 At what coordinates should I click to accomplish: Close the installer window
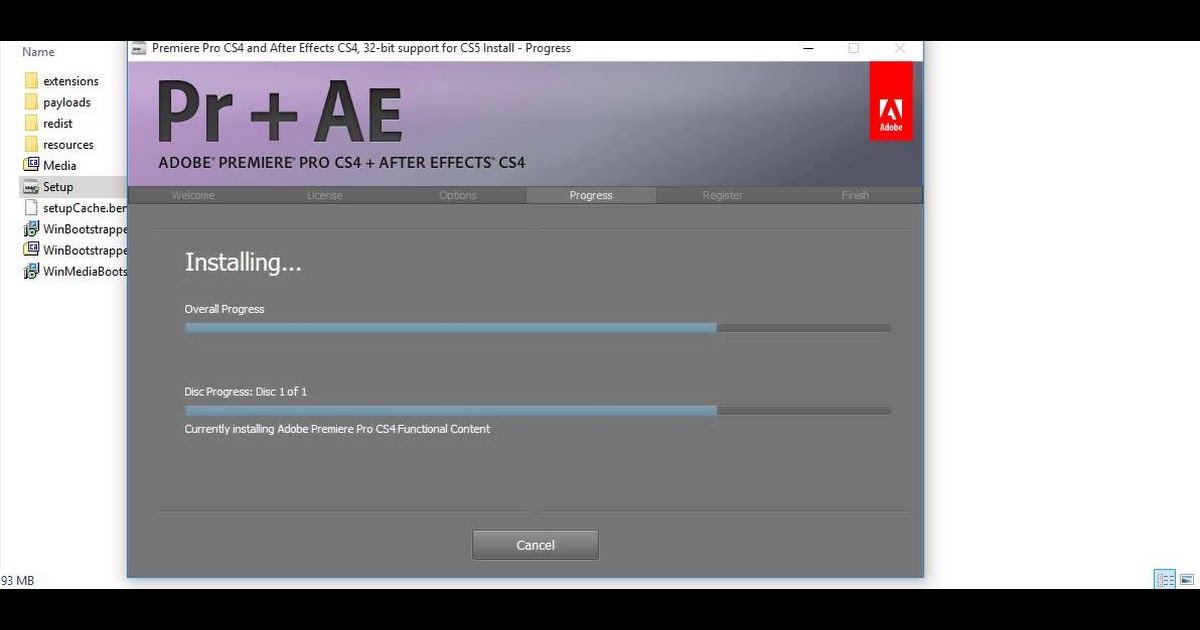[x=899, y=48]
